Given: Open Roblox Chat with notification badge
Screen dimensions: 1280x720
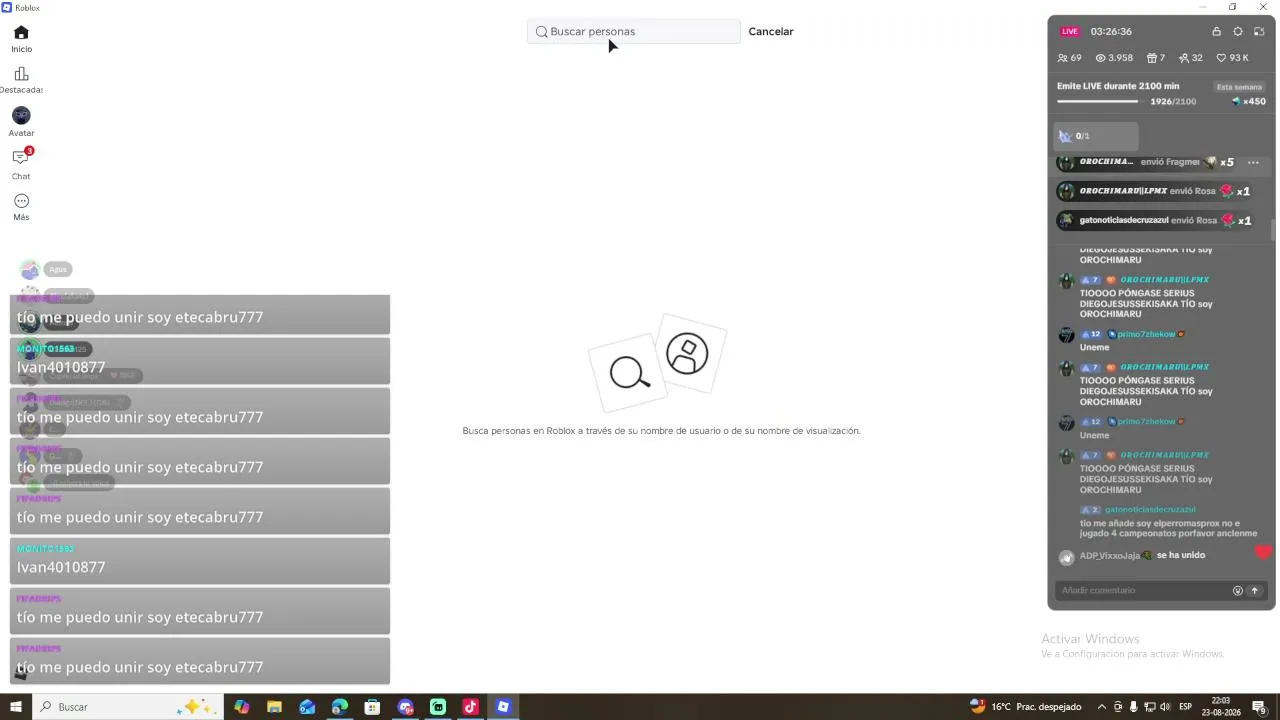Looking at the screenshot, I should point(21,164).
